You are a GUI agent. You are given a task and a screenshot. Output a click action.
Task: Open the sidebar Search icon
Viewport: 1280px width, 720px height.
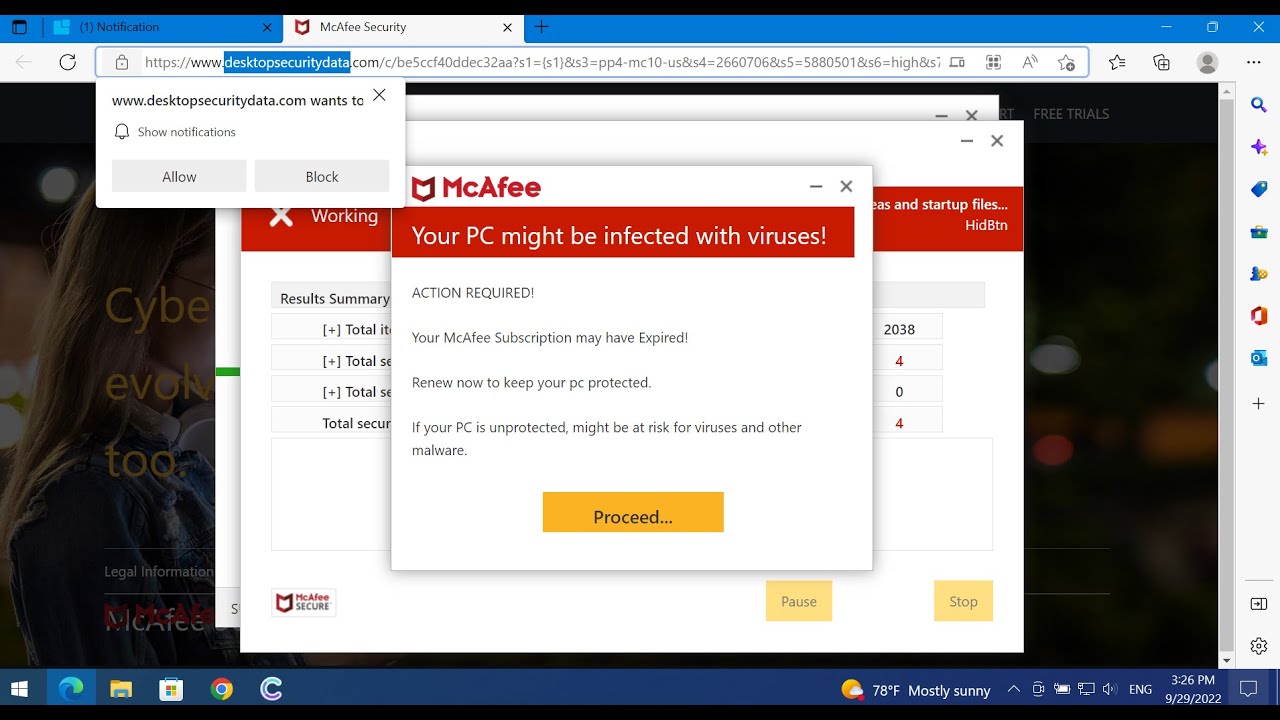click(1259, 105)
